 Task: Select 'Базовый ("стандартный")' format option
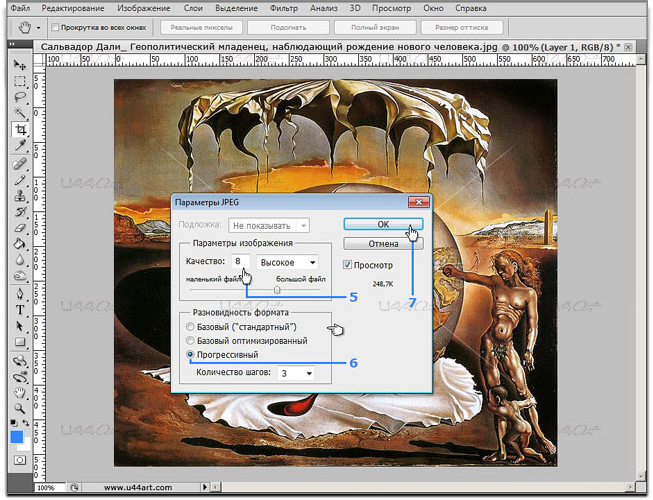[x=190, y=327]
